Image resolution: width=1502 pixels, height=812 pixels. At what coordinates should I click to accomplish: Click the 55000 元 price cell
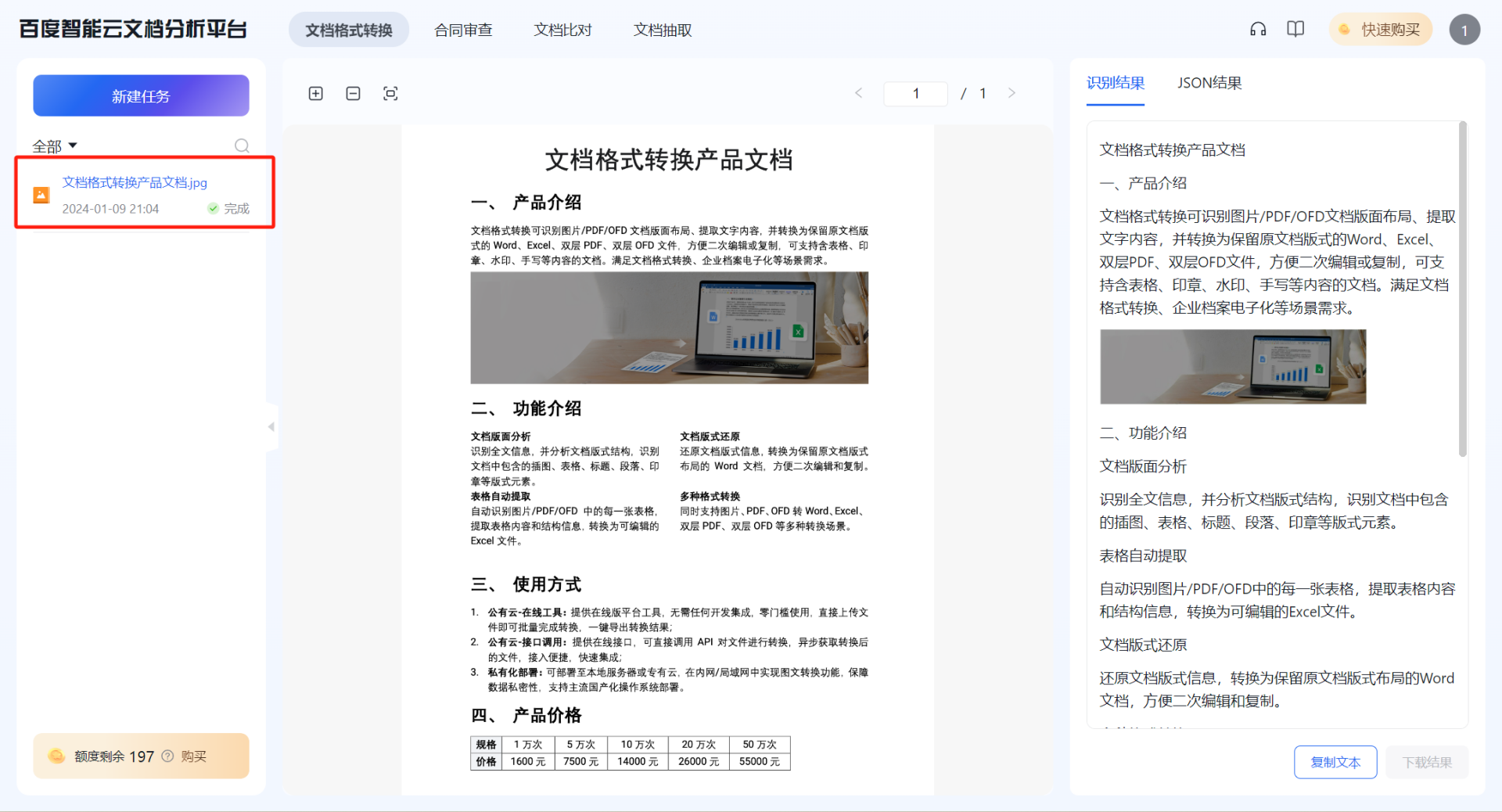pyautogui.click(x=760, y=761)
